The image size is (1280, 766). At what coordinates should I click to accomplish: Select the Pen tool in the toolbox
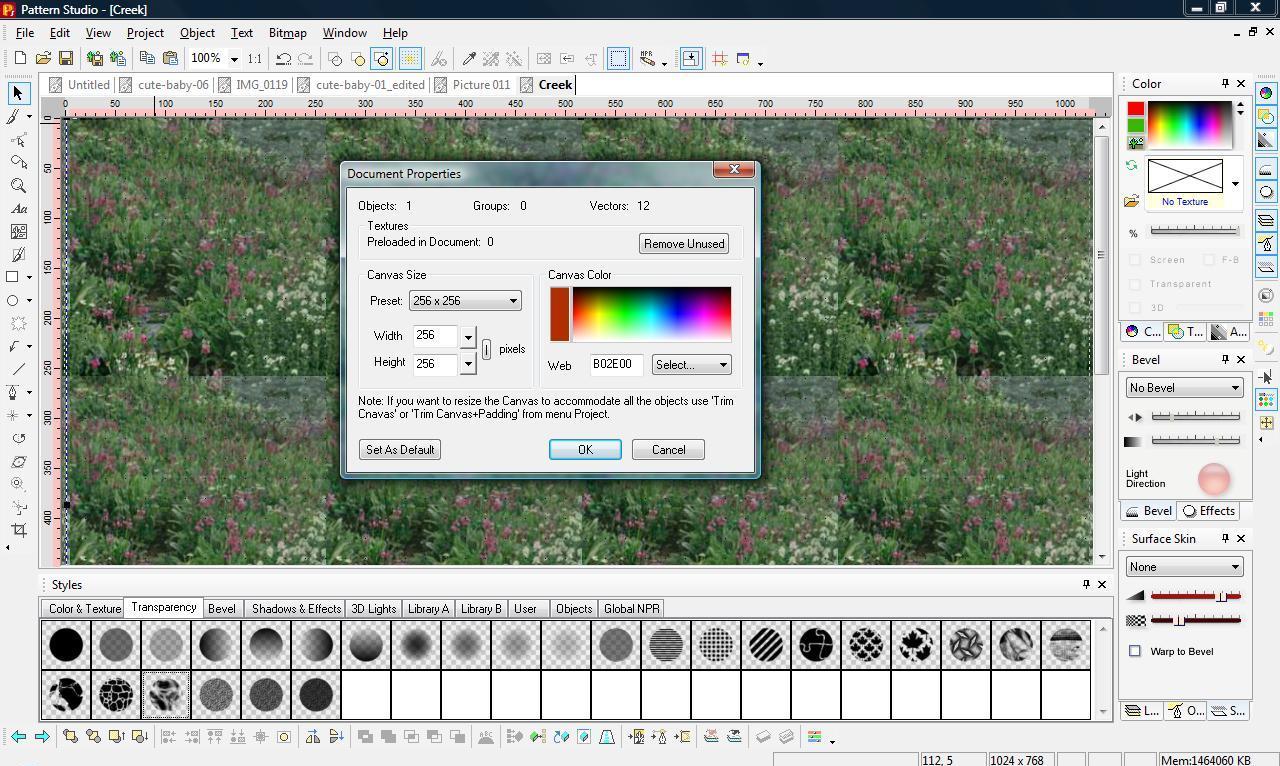tap(14, 392)
